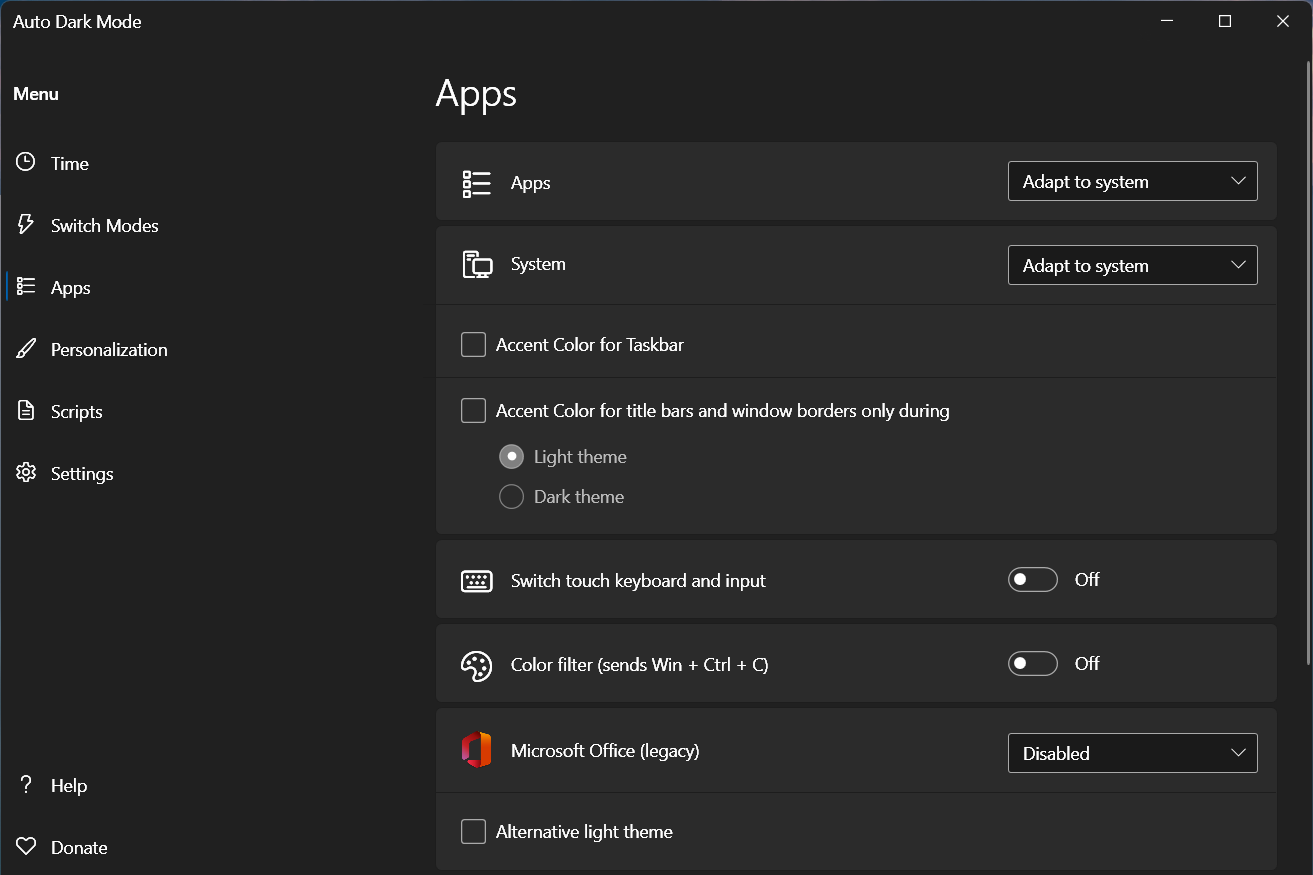The width and height of the screenshot is (1313, 875).
Task: Click the question mark Help icon
Action: tap(26, 784)
